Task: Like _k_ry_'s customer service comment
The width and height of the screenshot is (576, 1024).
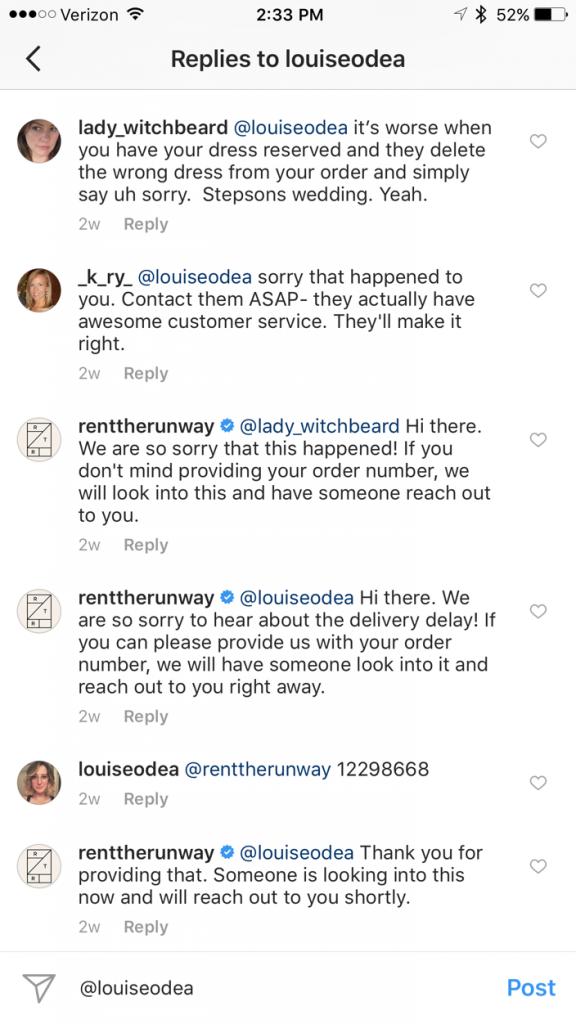Action: coord(538,290)
